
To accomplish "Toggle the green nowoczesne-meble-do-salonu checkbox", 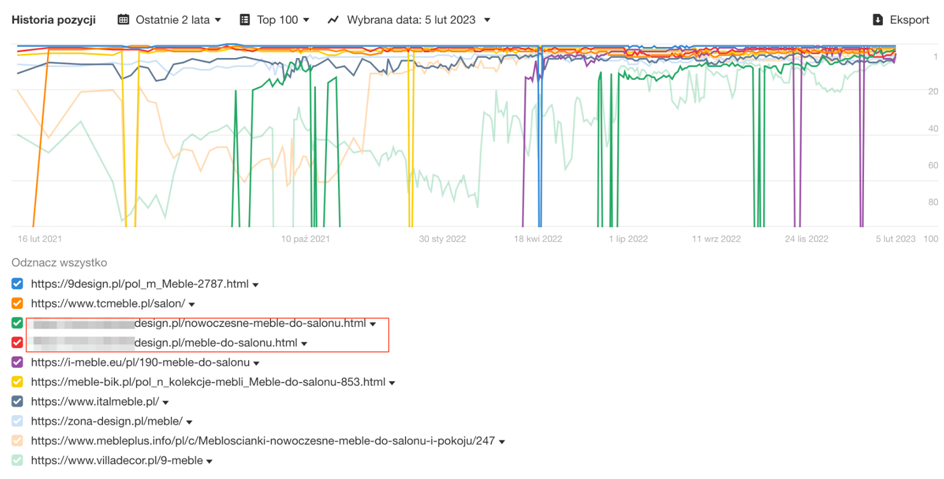I will (18, 323).
